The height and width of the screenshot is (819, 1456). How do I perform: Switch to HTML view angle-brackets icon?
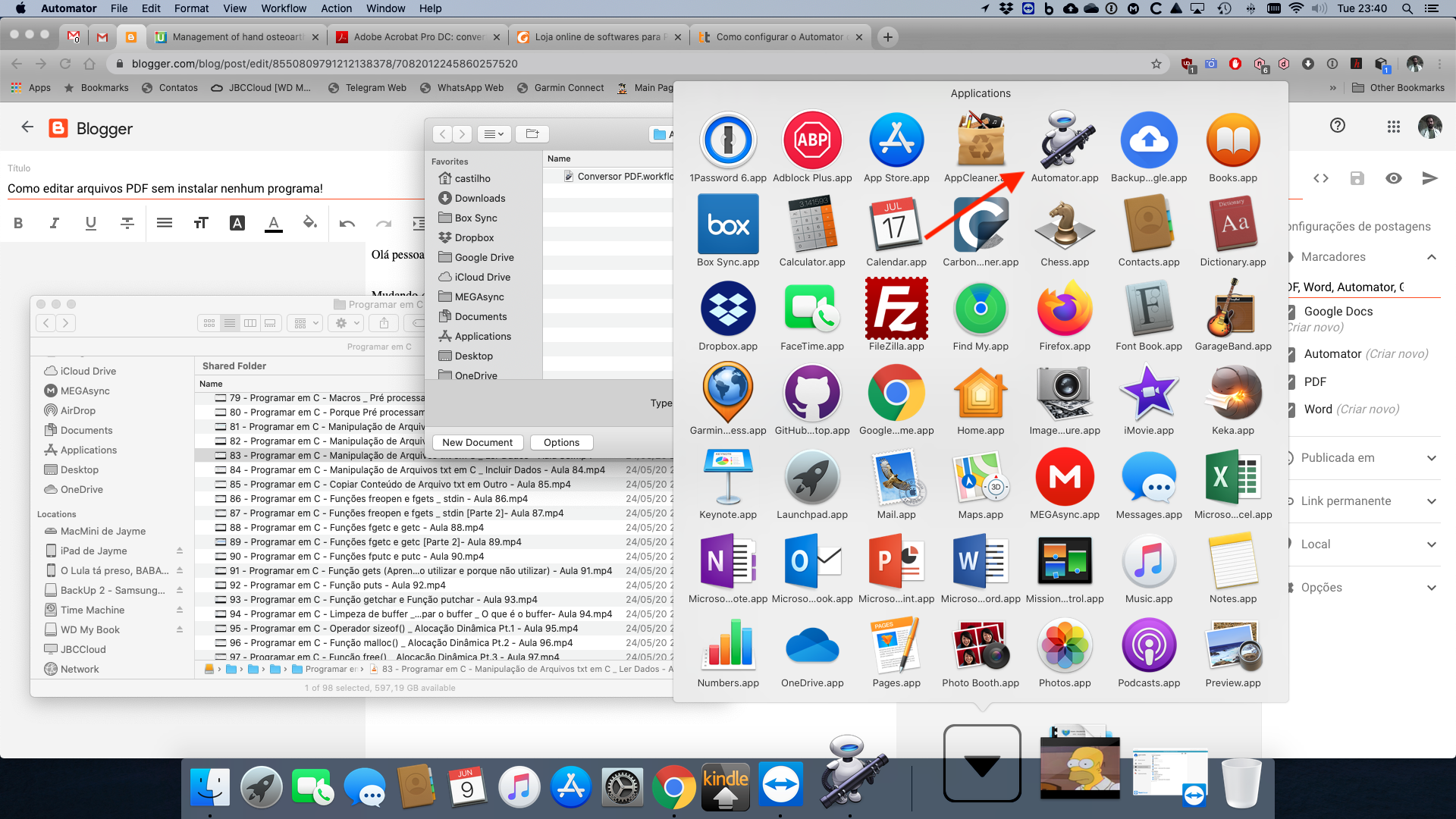pos(1321,178)
